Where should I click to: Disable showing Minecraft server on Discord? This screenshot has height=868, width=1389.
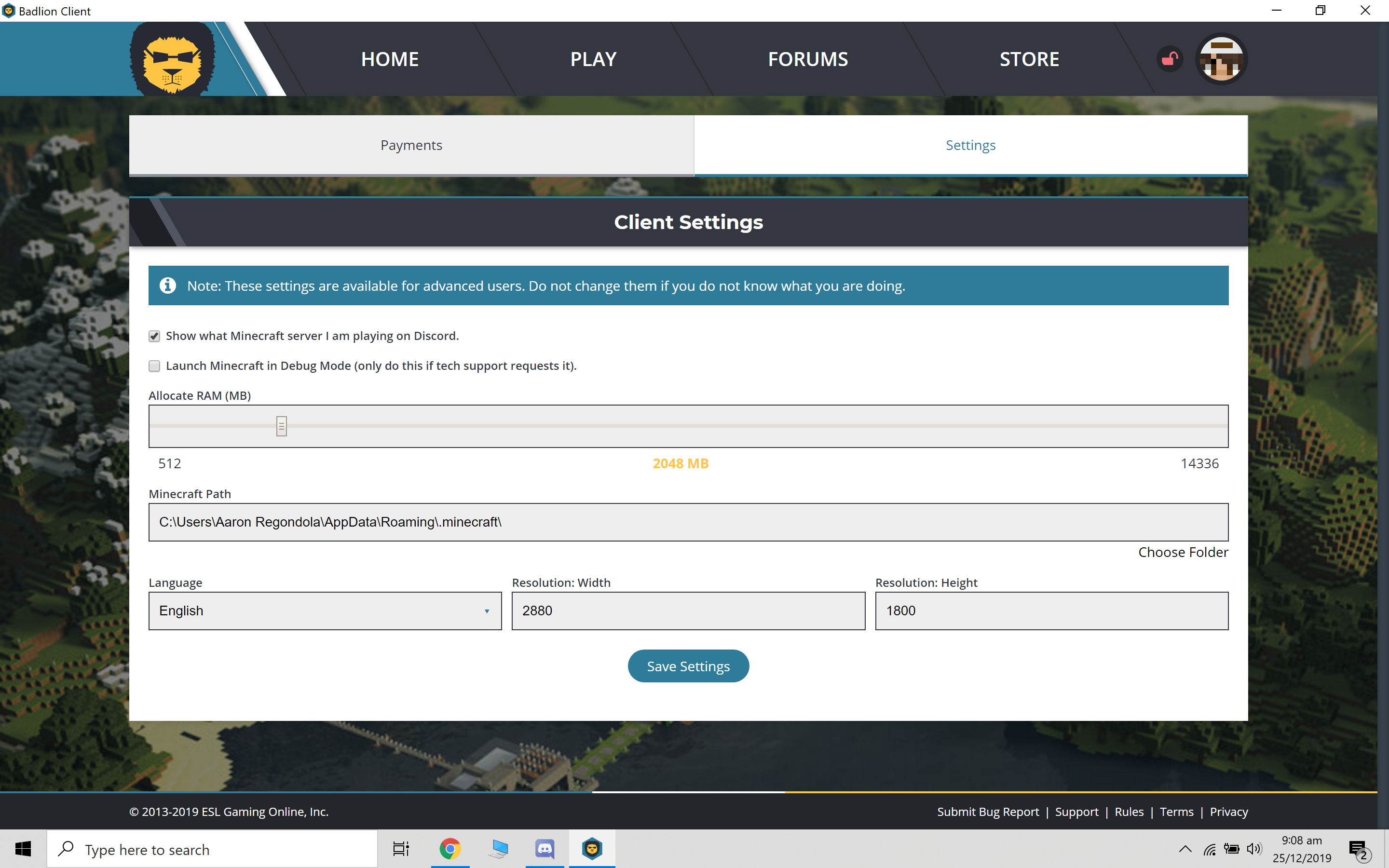tap(154, 337)
